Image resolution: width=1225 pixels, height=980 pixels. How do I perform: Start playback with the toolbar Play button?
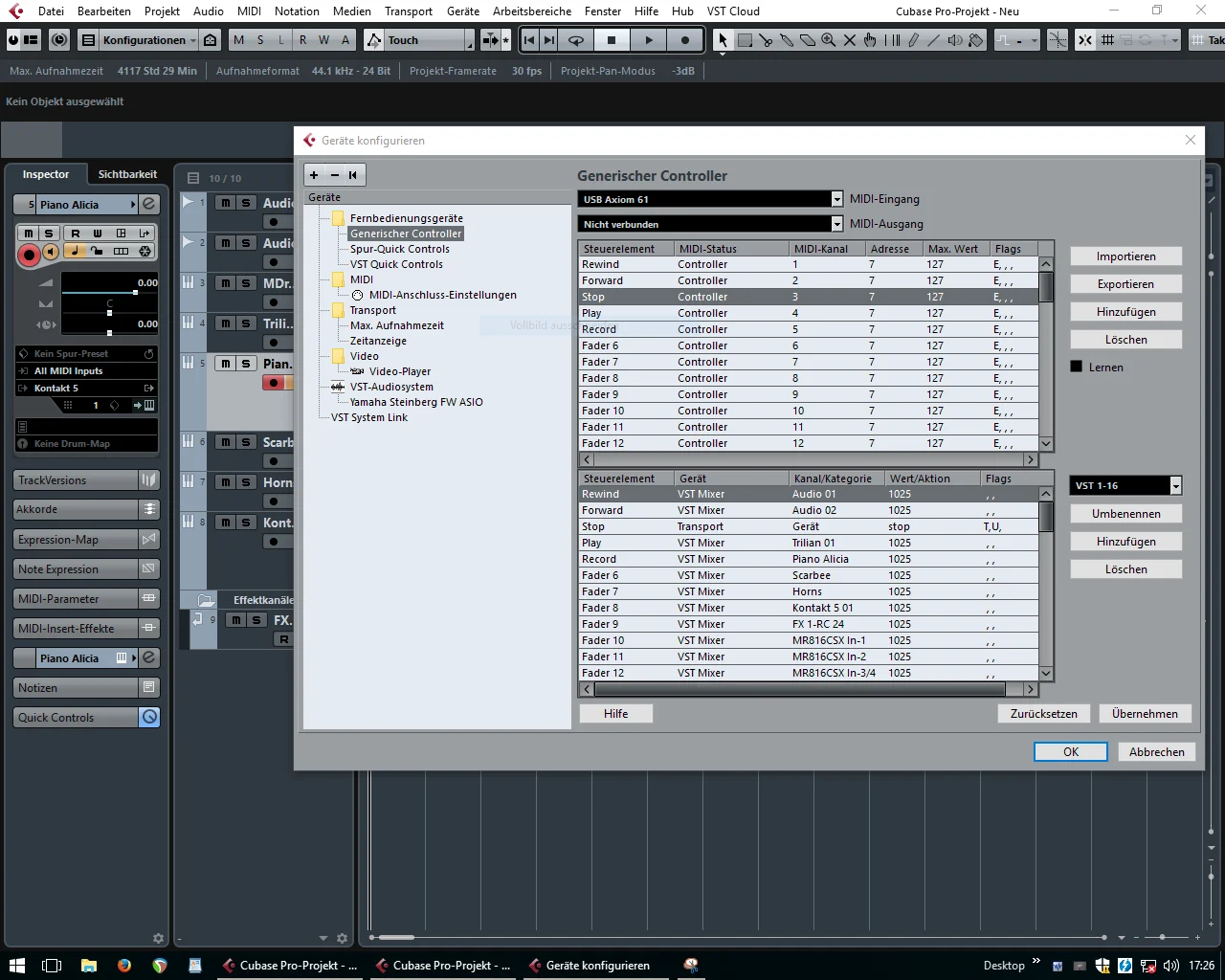[x=649, y=40]
